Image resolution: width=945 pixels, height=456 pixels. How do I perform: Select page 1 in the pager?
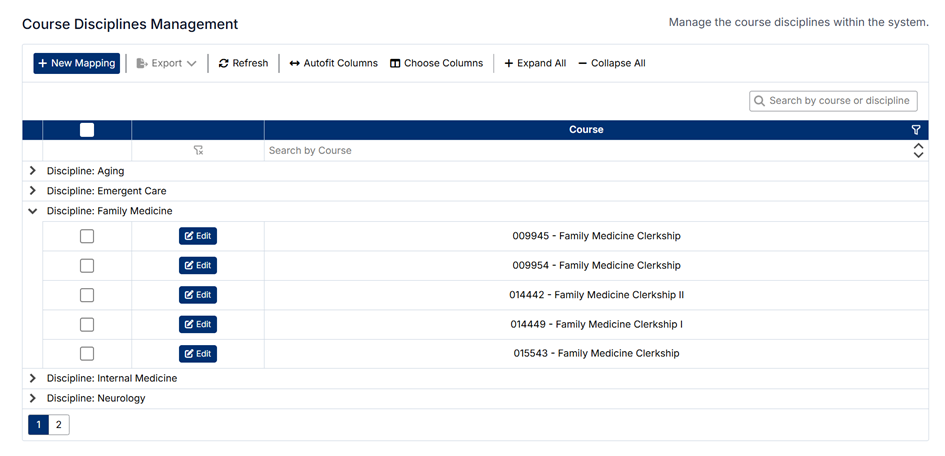tap(38, 425)
